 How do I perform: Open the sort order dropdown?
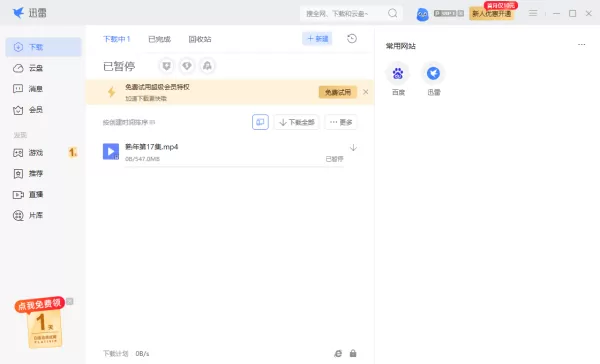tap(129, 122)
